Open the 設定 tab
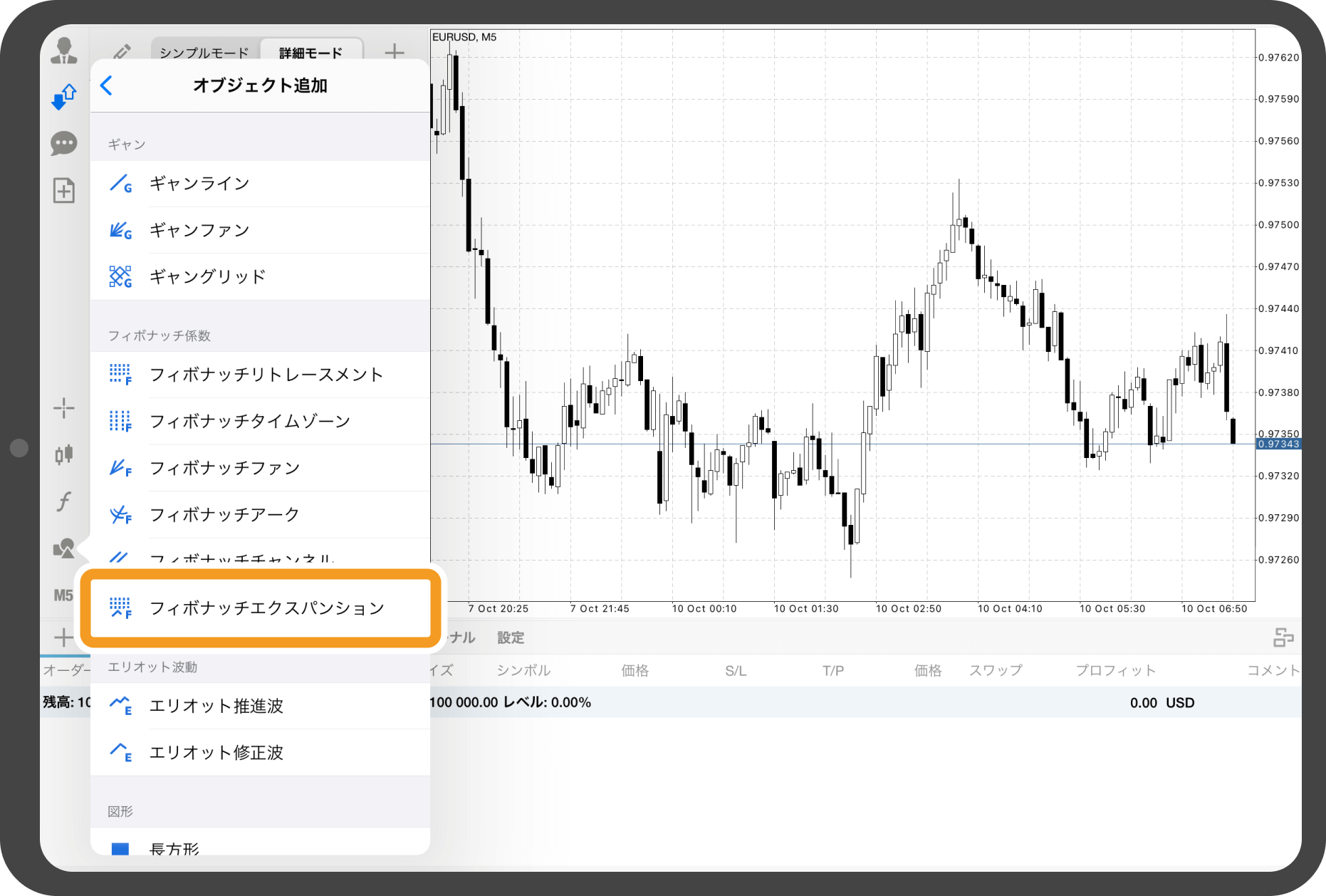The image size is (1326, 896). pyautogui.click(x=510, y=637)
